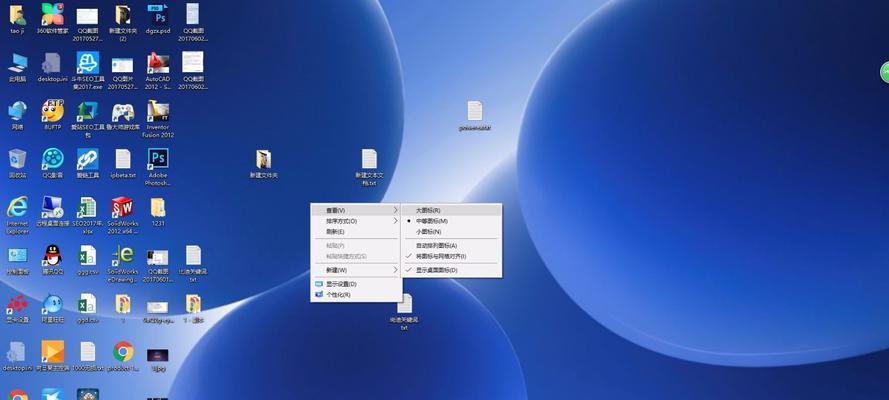Select the ipbeta.txt file icon
889x400 pixels.
point(122,159)
